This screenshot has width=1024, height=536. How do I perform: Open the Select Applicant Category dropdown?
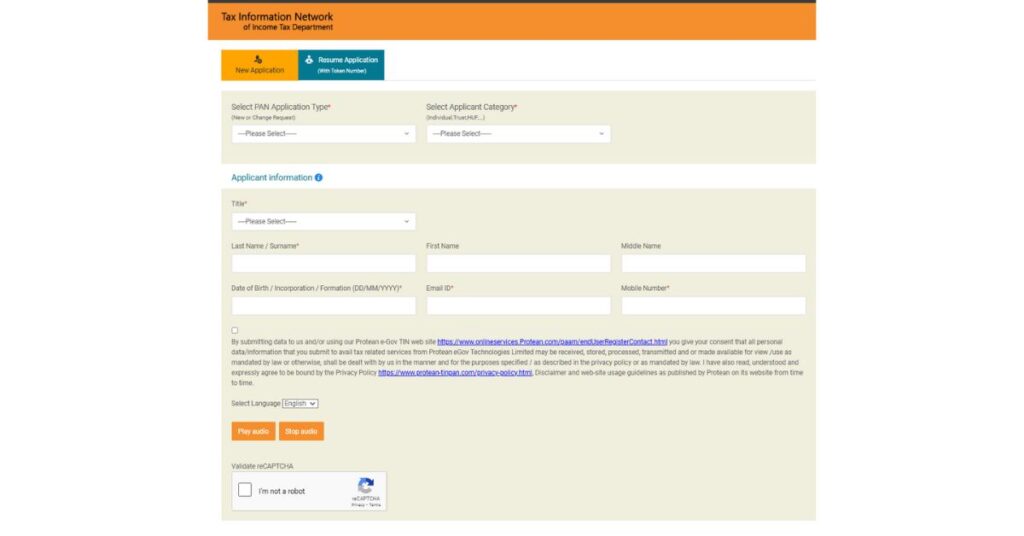tap(519, 134)
